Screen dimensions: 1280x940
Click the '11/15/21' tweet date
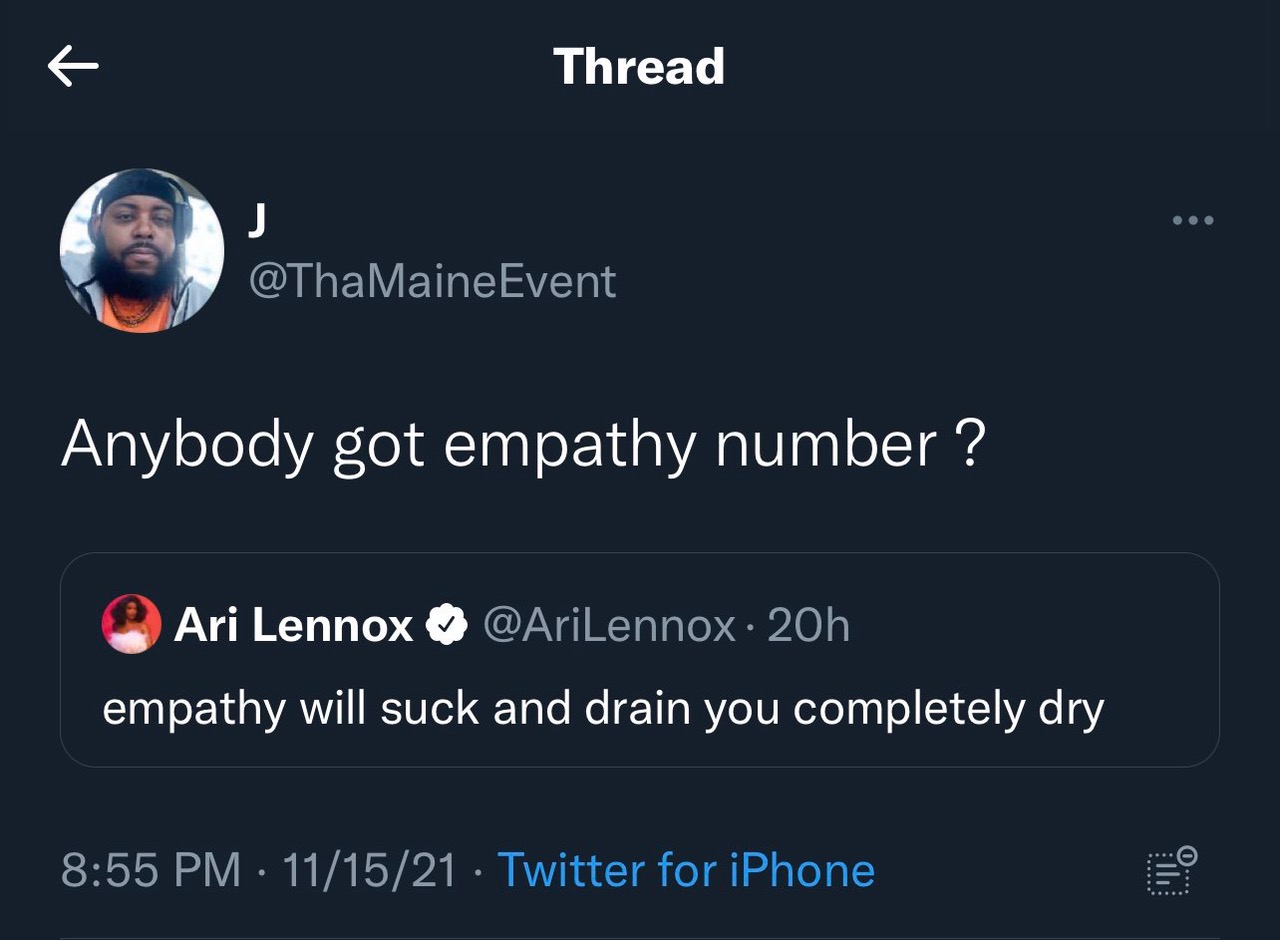[369, 870]
